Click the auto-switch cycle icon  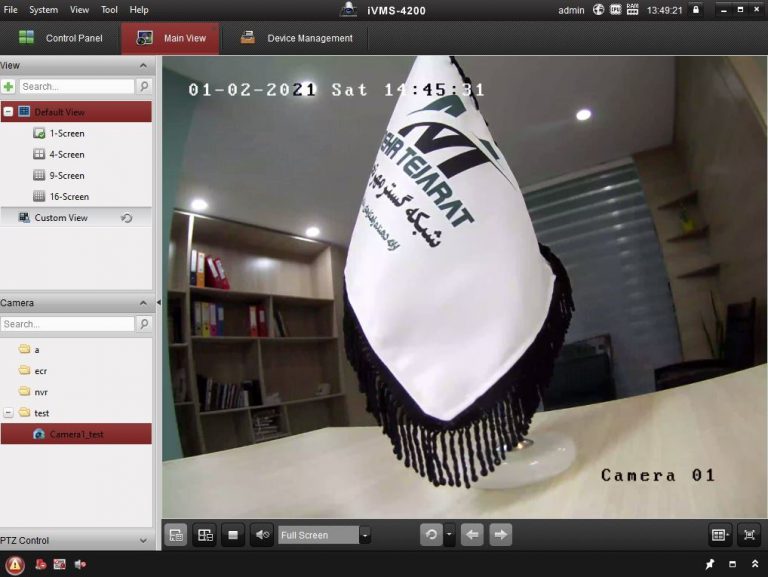pyautogui.click(x=431, y=534)
